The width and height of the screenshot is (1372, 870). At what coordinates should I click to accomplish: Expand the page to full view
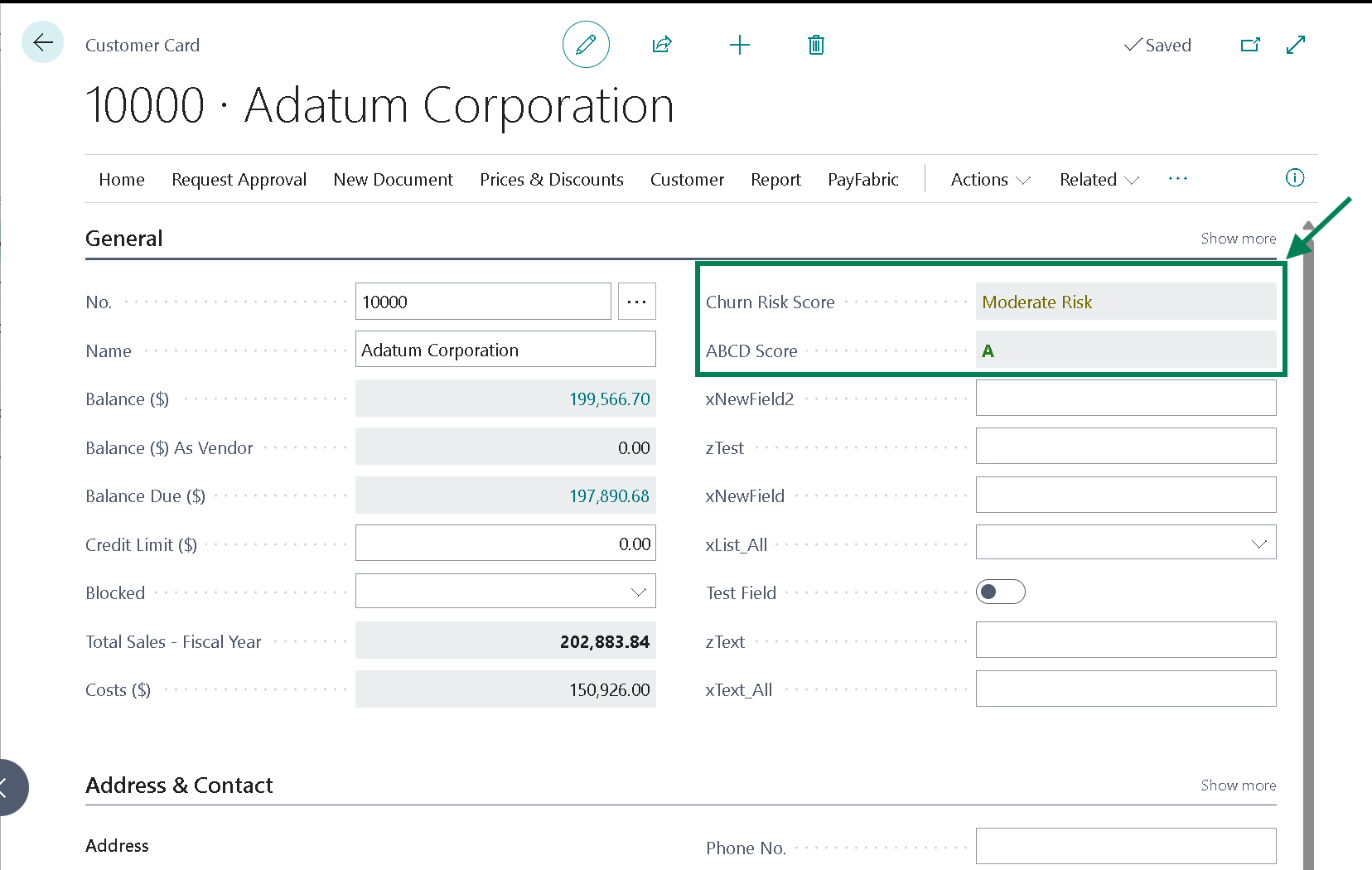[1296, 45]
